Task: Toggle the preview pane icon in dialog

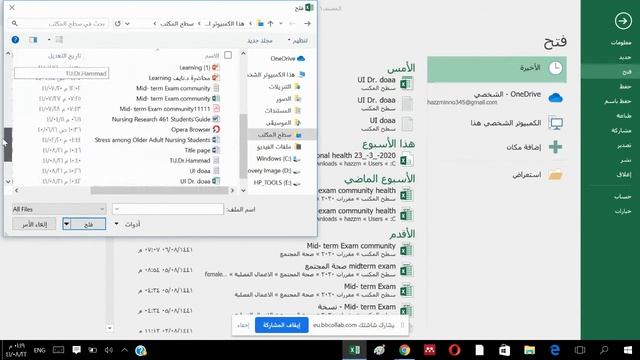Action: 33,40
